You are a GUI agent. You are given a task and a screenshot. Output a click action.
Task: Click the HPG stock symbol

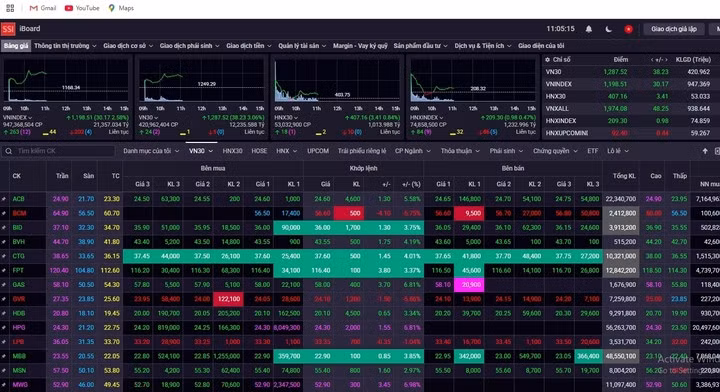[x=19, y=328]
